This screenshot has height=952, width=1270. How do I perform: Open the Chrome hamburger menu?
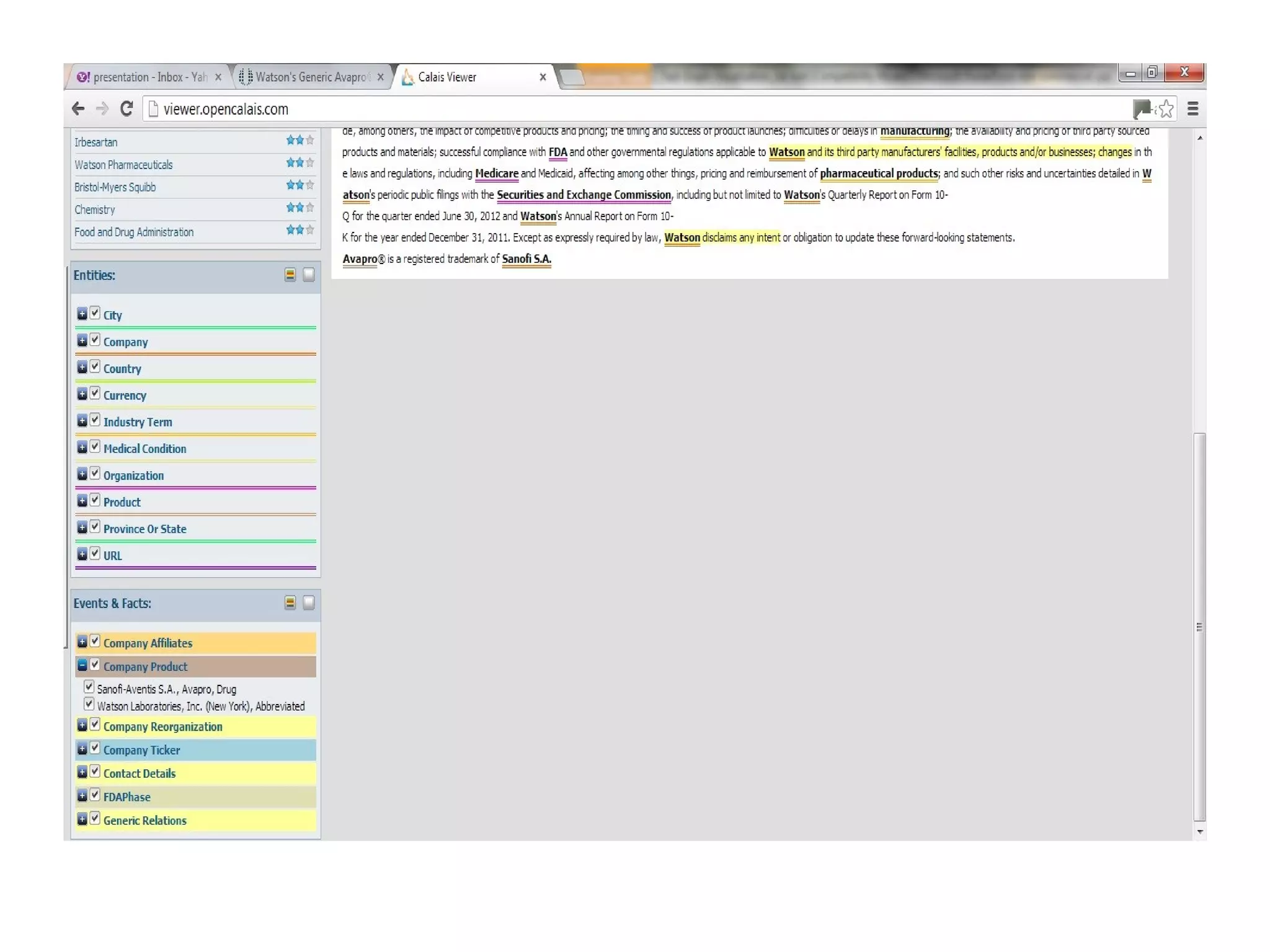(x=1192, y=109)
